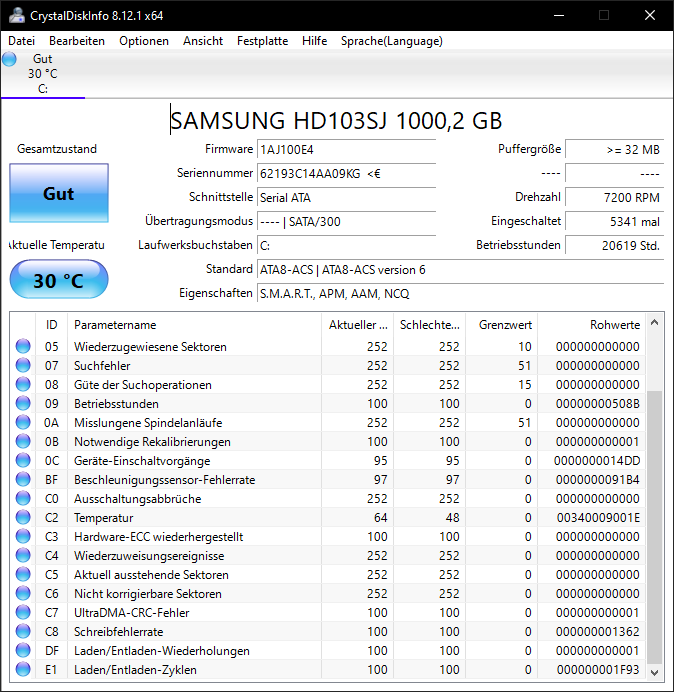Click the Schnittstelle field Serial ATA

(346, 197)
